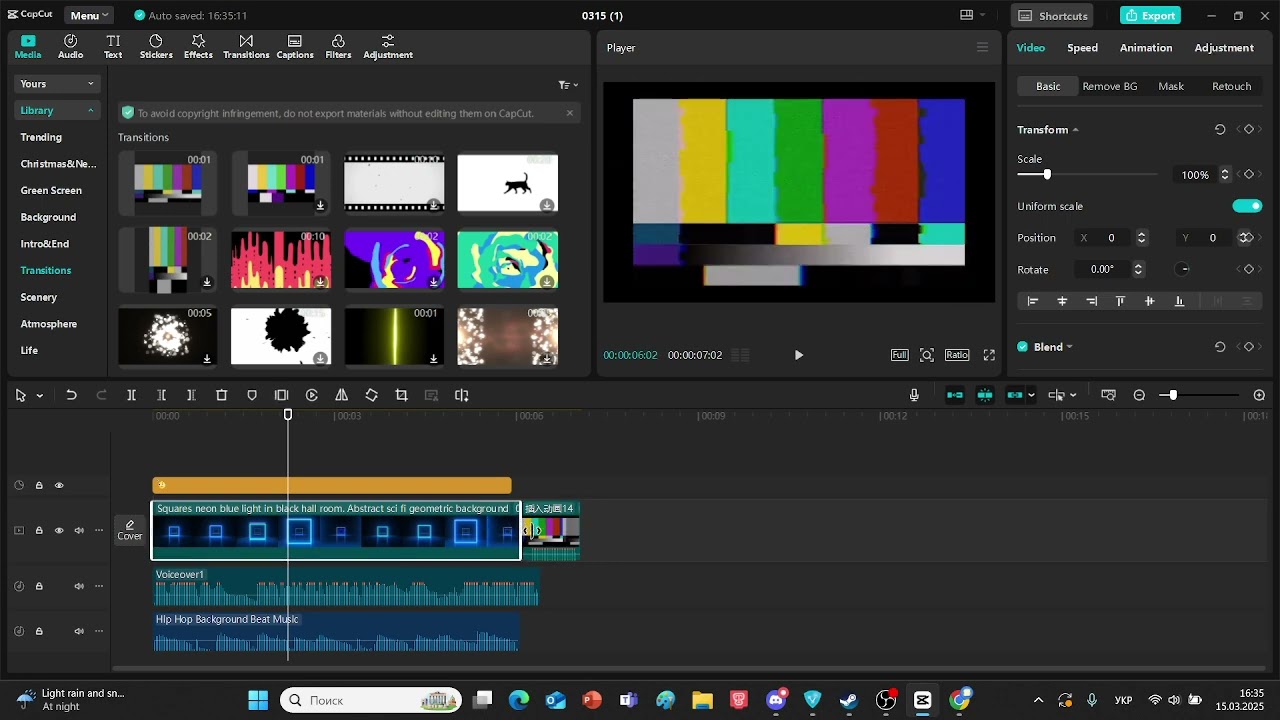Image resolution: width=1280 pixels, height=720 pixels.
Task: Reset the Transform settings
Action: (x=1220, y=130)
